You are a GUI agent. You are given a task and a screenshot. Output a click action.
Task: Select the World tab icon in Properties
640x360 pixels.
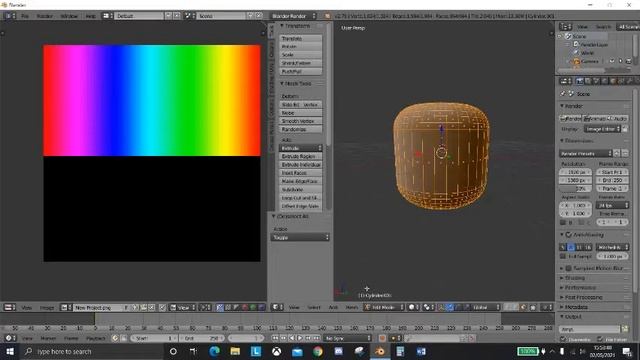(x=604, y=81)
